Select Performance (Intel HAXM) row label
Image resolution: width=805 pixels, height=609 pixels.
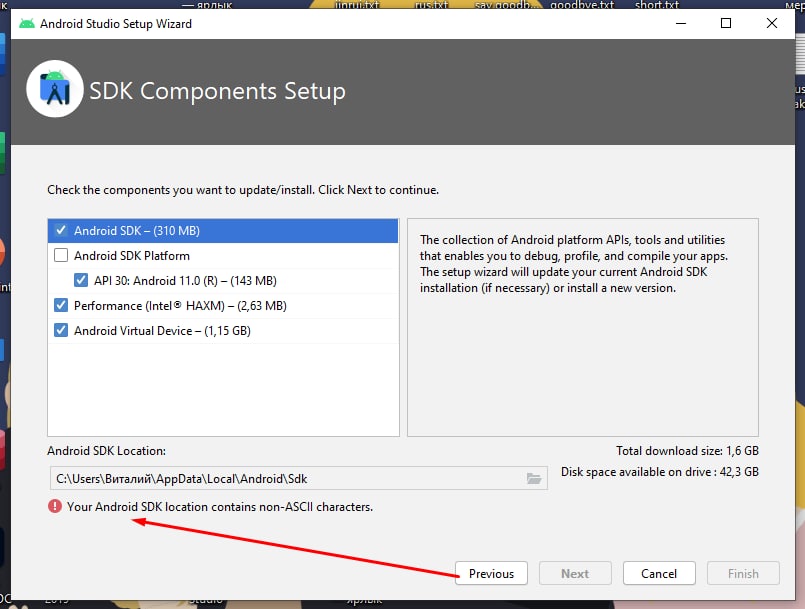click(x=180, y=306)
